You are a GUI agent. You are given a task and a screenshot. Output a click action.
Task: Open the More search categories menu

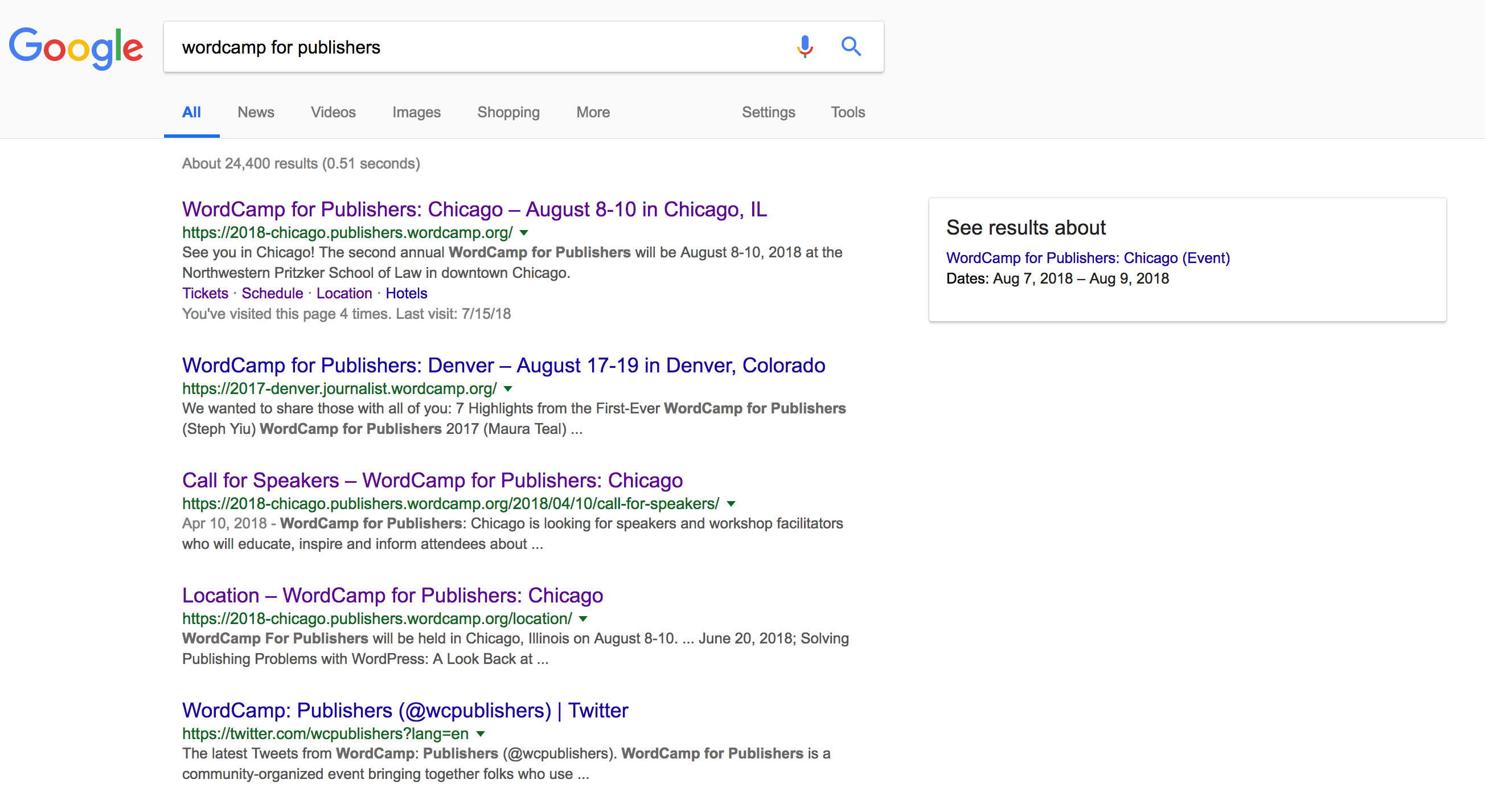[x=593, y=112]
